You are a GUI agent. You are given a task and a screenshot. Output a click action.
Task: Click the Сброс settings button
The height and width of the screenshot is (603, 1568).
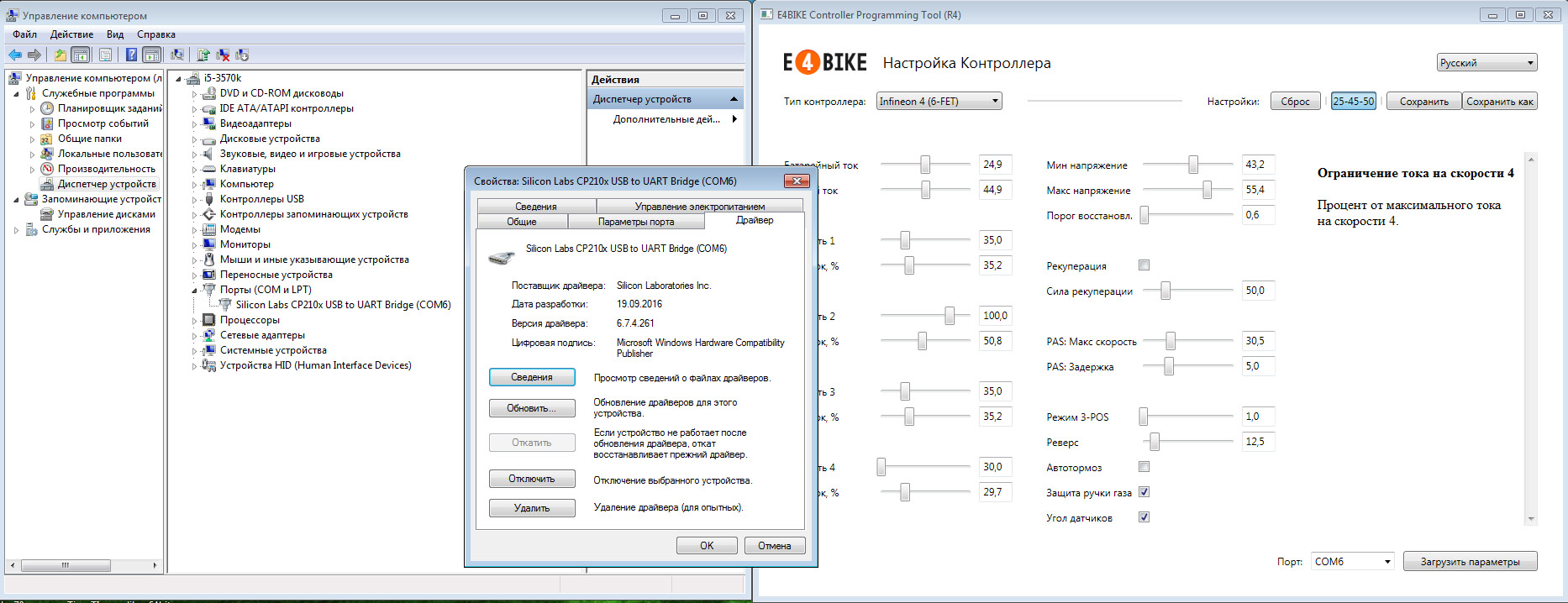[x=1296, y=102]
